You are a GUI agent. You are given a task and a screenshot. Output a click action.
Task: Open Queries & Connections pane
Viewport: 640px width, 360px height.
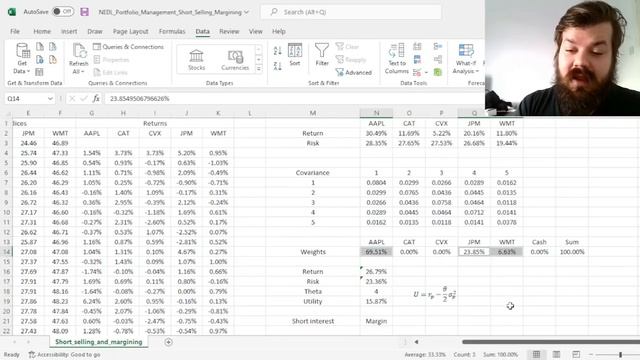pyautogui.click(x=128, y=47)
